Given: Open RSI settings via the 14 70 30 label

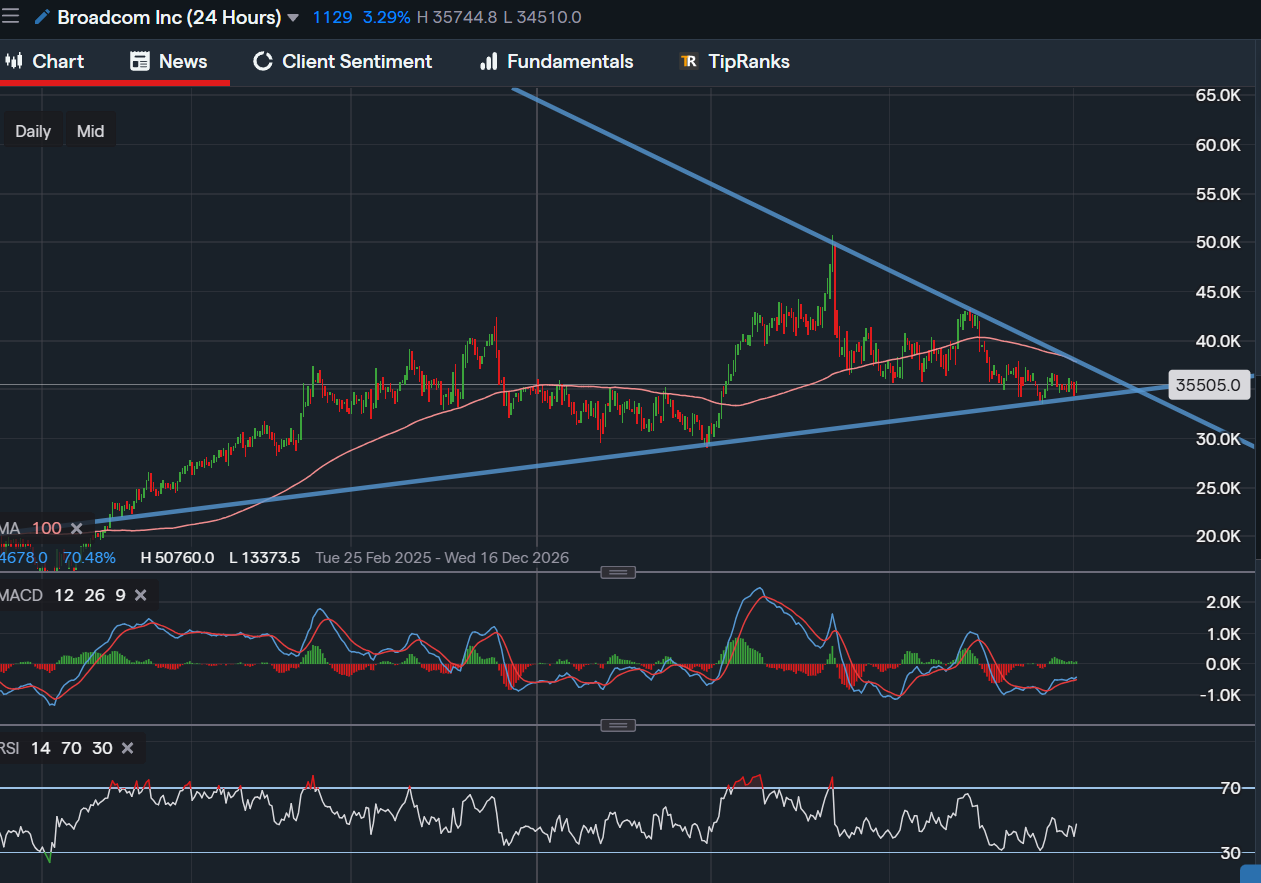Looking at the screenshot, I should [70, 748].
